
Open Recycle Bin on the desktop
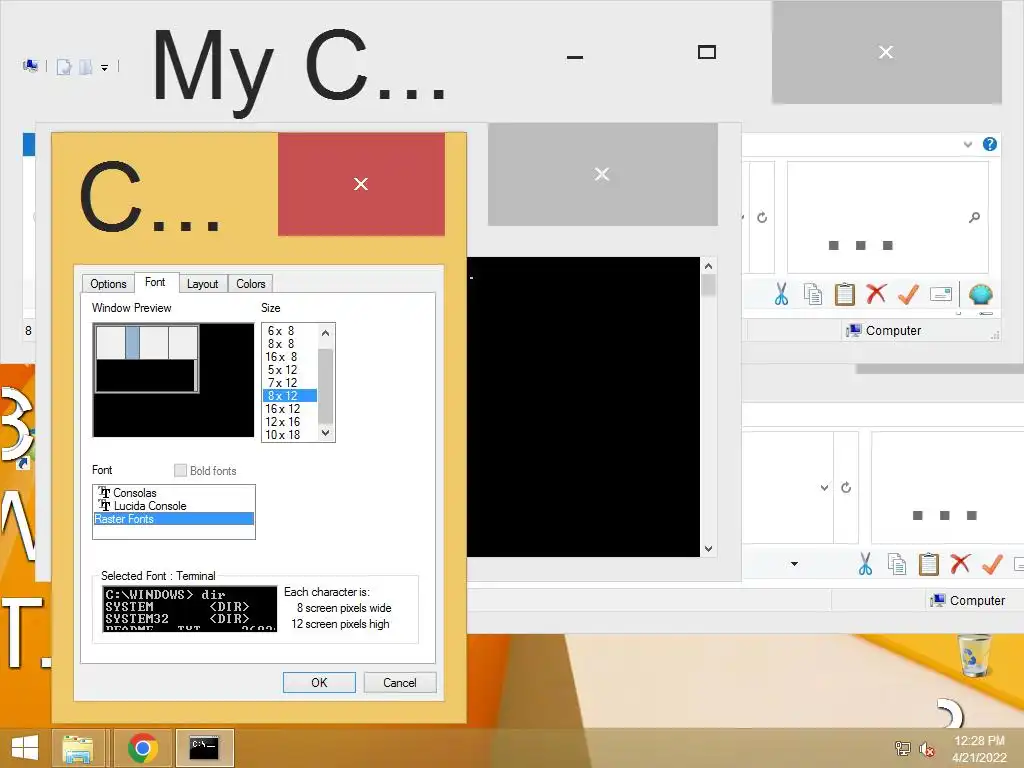pos(974,655)
